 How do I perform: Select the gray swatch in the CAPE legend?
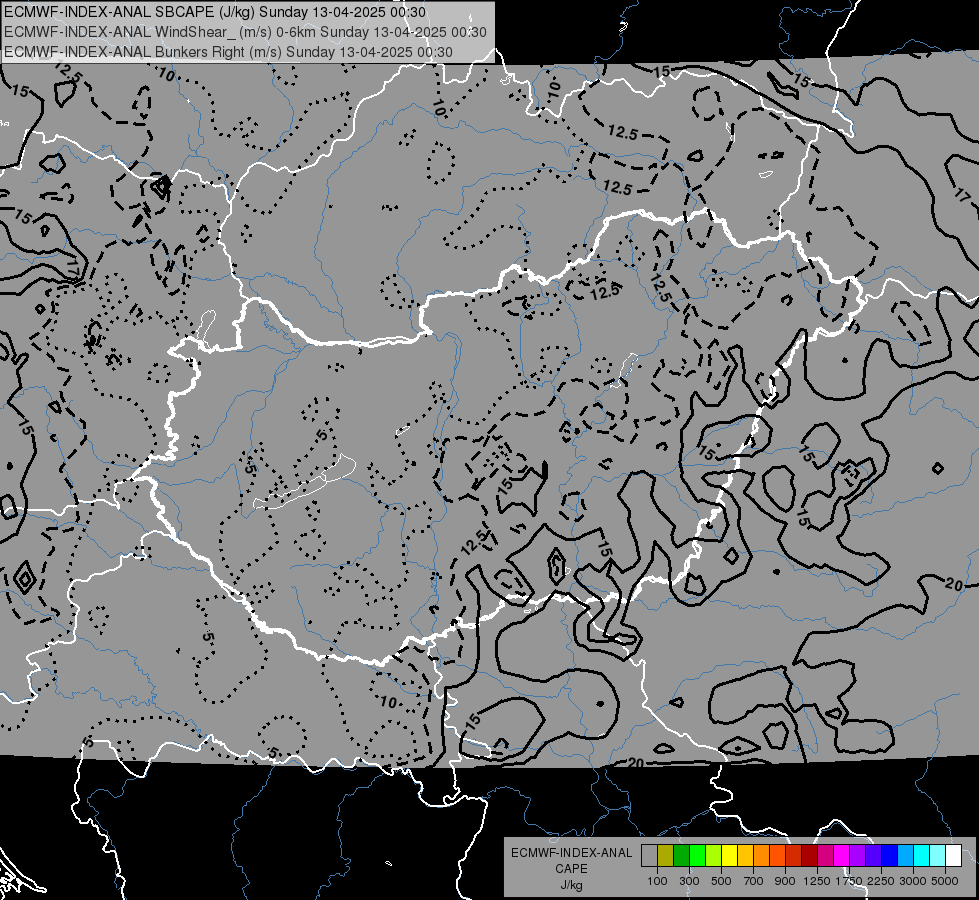[x=649, y=855]
